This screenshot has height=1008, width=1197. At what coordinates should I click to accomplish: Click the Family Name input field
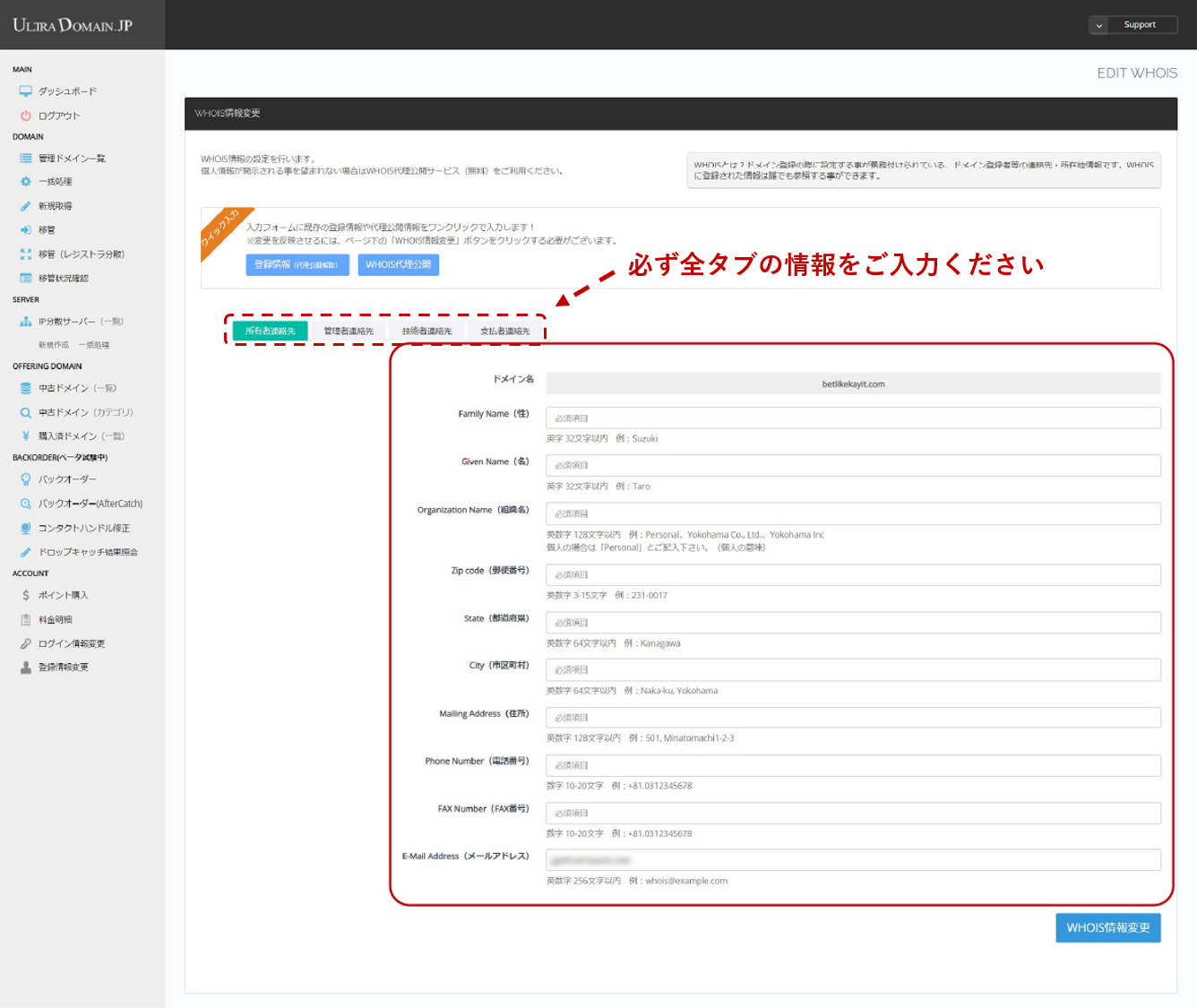pyautogui.click(x=853, y=418)
